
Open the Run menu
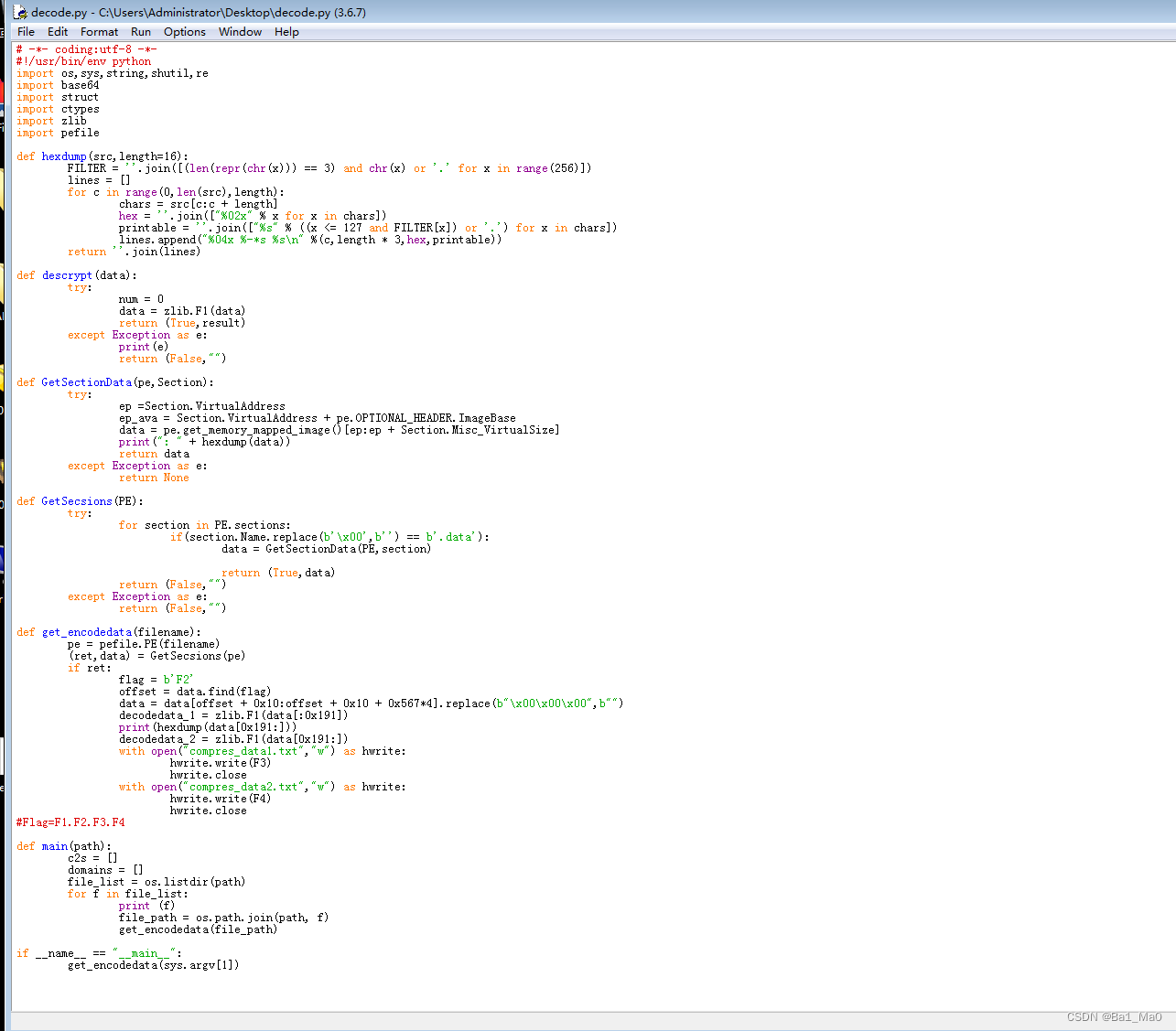(141, 32)
